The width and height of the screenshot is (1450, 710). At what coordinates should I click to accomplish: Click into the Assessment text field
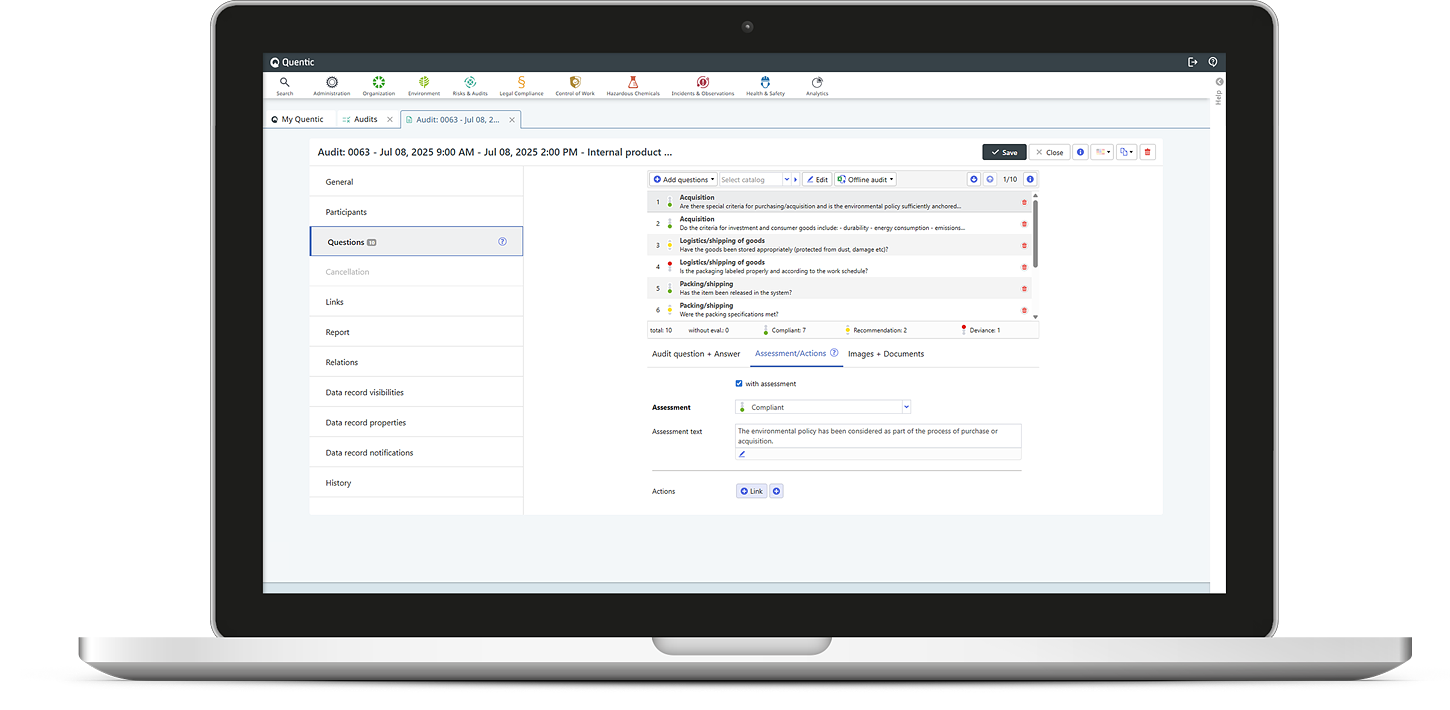878,435
